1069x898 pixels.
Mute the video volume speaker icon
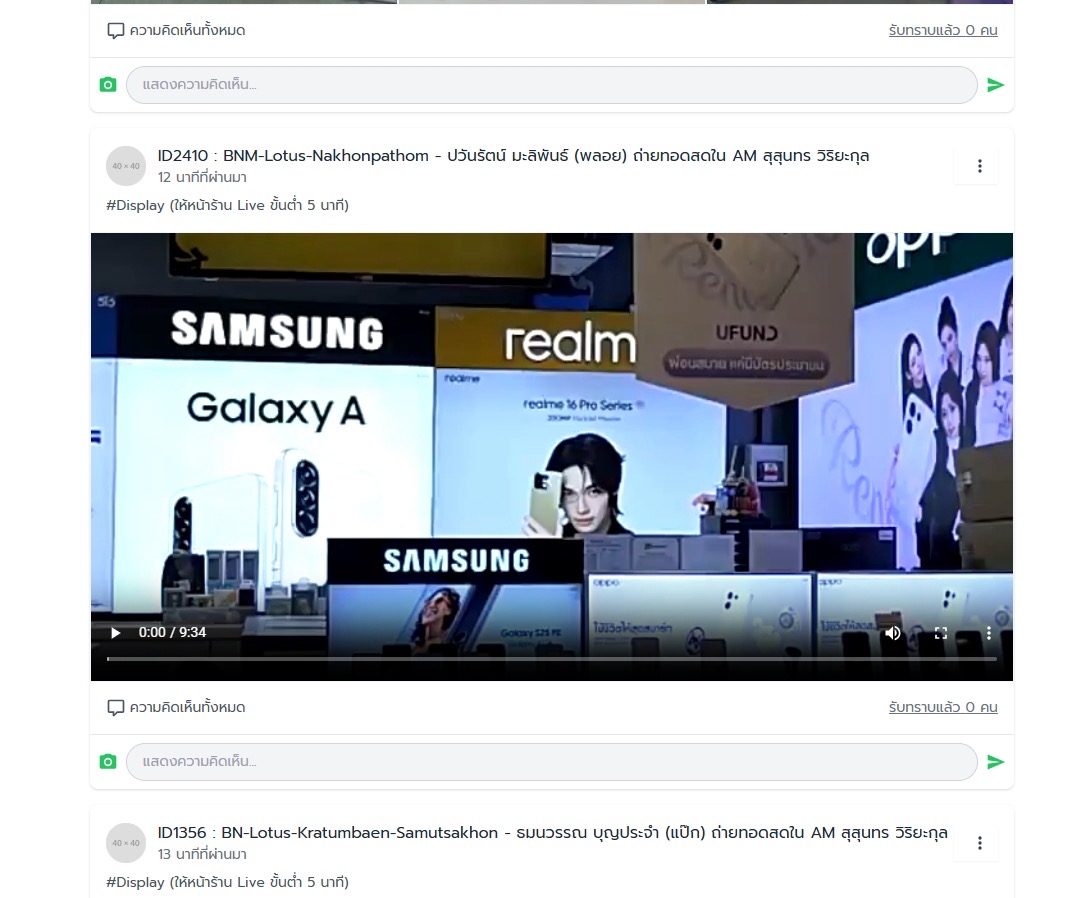[892, 633]
